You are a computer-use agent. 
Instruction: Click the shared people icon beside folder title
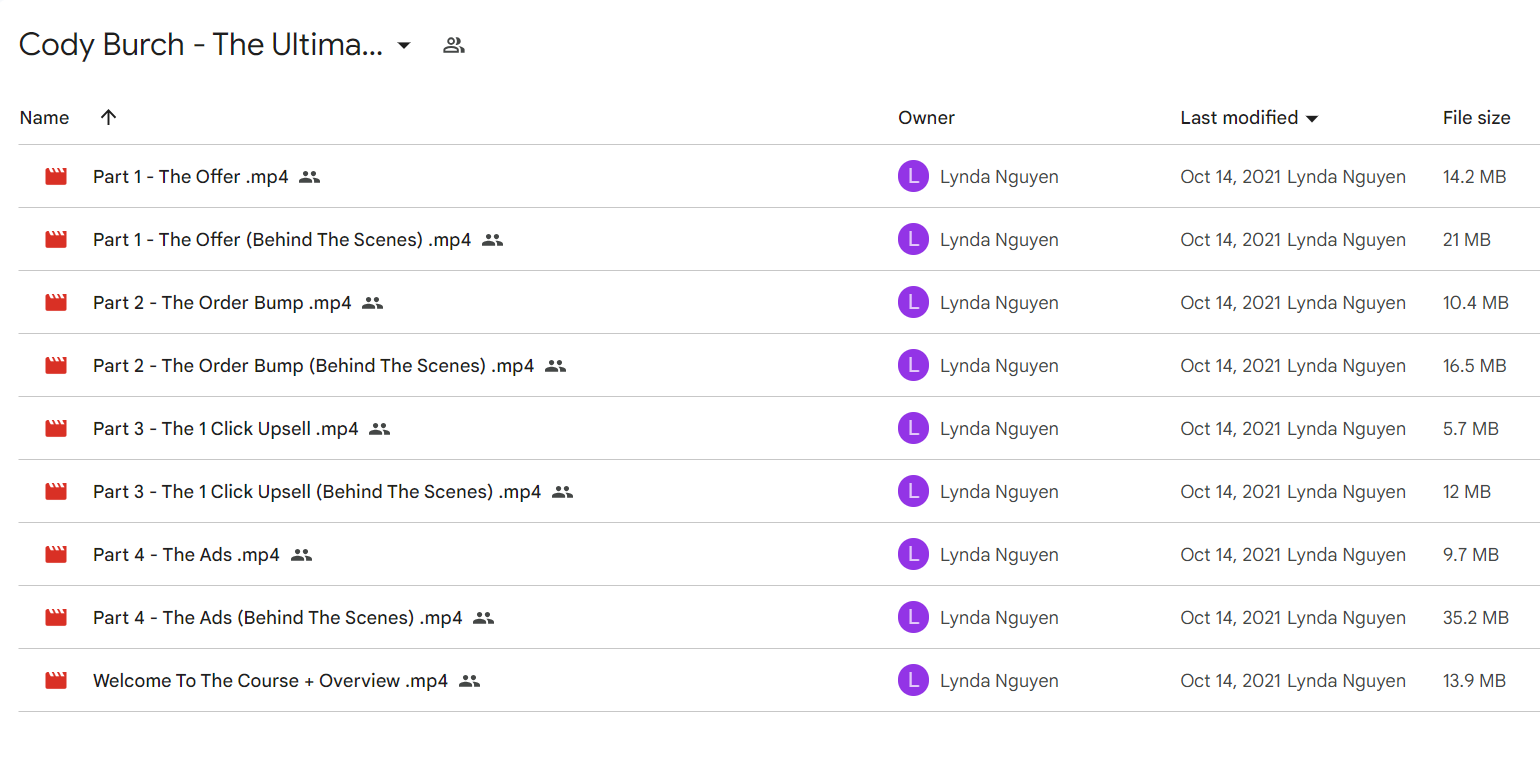(454, 45)
